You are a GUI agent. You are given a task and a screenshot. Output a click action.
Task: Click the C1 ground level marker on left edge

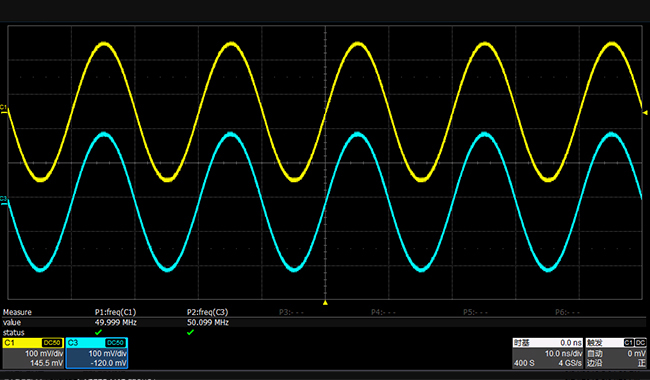4,109
